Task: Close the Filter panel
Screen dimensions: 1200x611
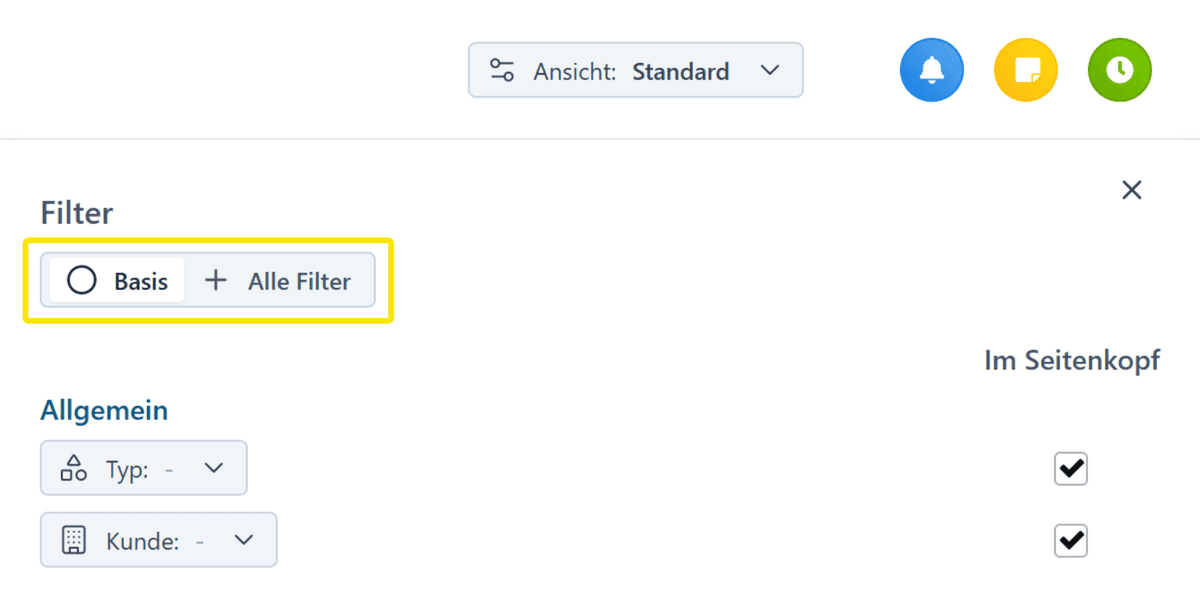Action: (x=1131, y=190)
